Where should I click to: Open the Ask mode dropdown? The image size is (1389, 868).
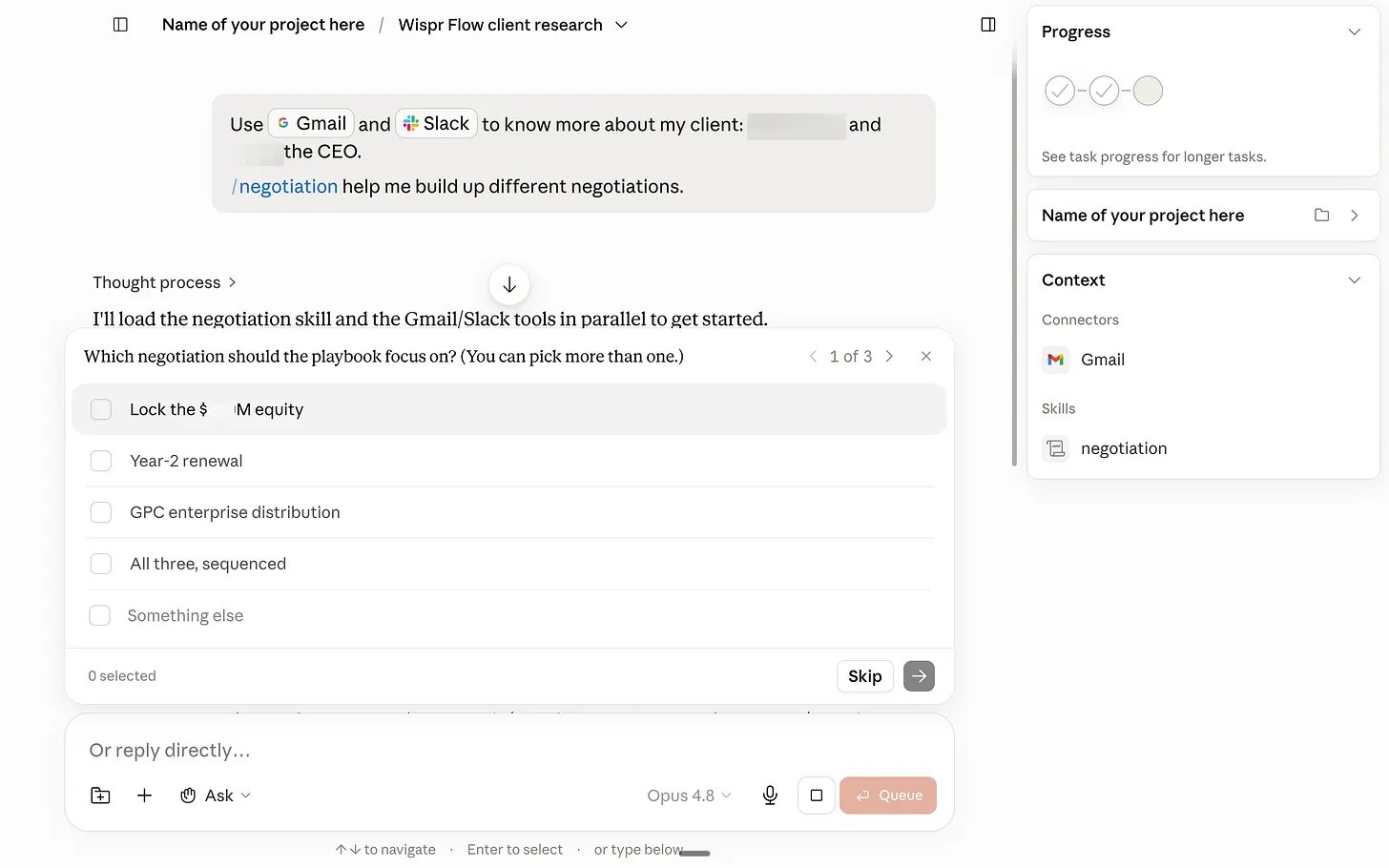pos(216,796)
